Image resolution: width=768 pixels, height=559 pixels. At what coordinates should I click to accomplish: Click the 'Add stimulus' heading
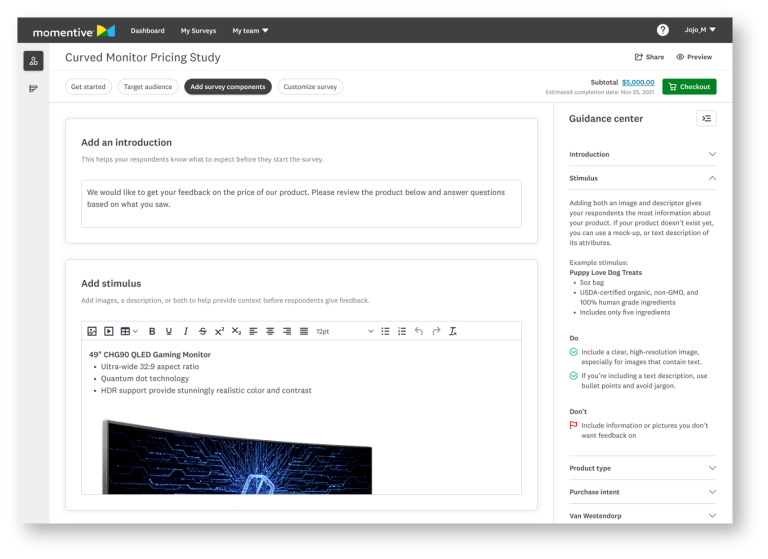pyautogui.click(x=111, y=284)
